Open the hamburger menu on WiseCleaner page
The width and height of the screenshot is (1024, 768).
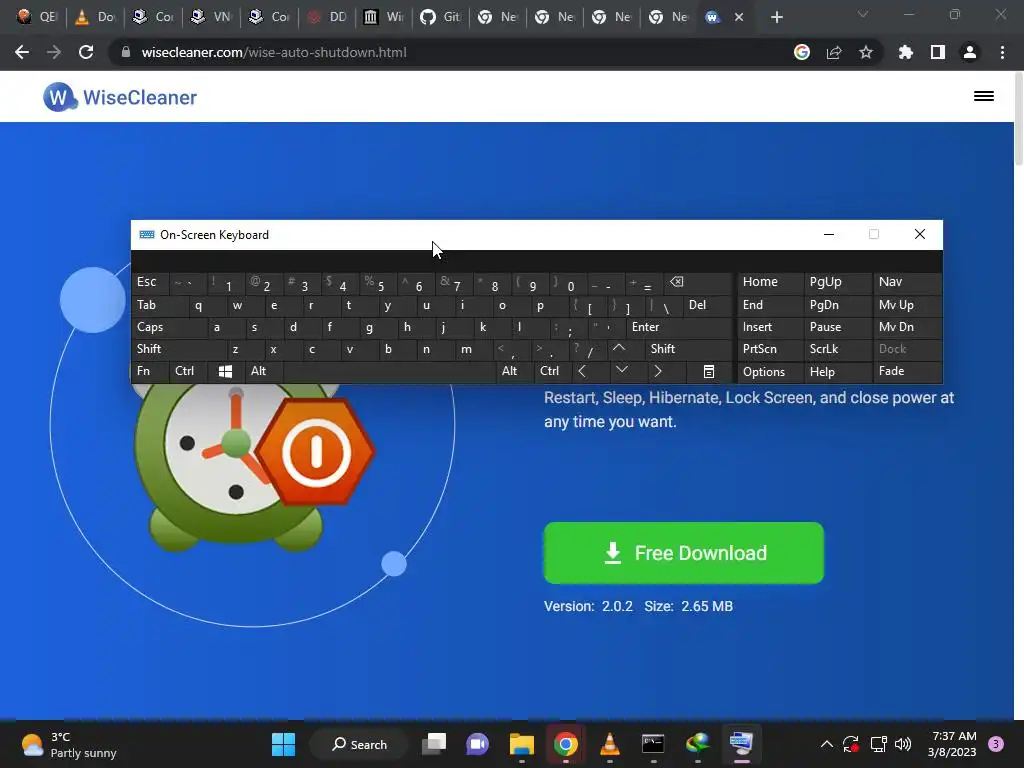coord(984,97)
